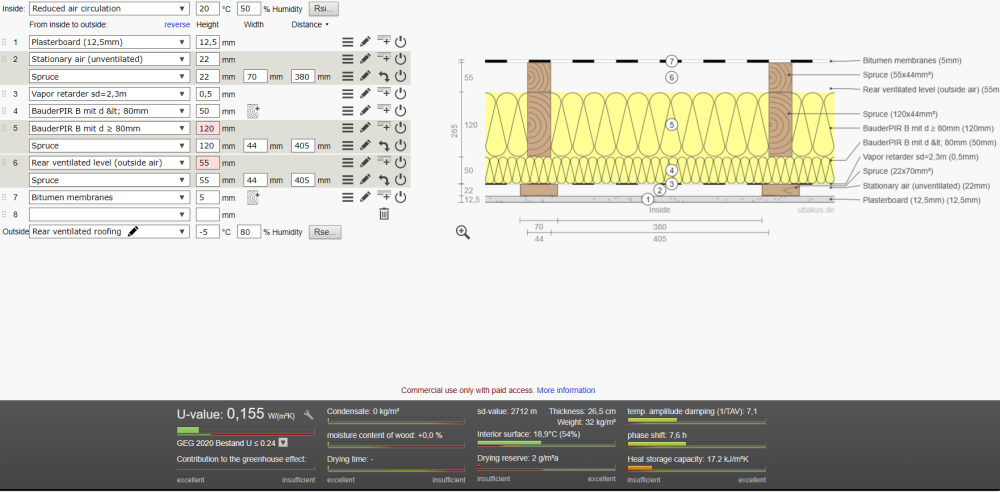Toggle BauderPIR 50 mm layer power button
The width and height of the screenshot is (1000, 492).
pos(401,111)
